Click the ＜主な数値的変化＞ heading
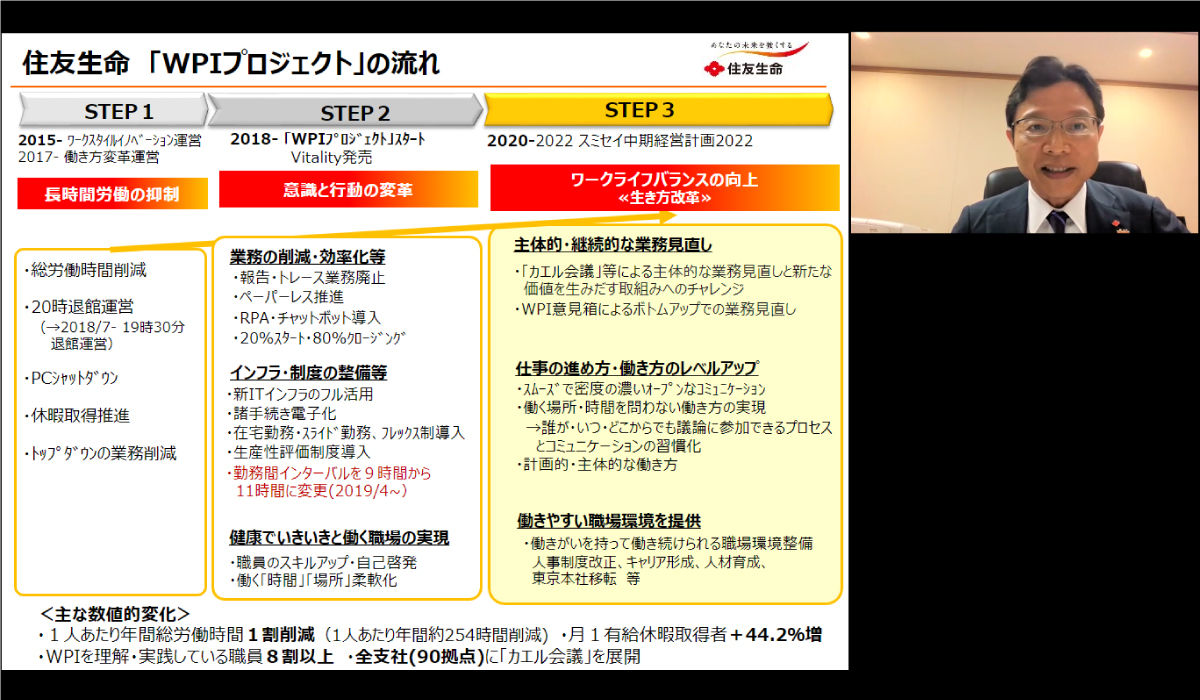The image size is (1200, 700). (x=115, y=614)
